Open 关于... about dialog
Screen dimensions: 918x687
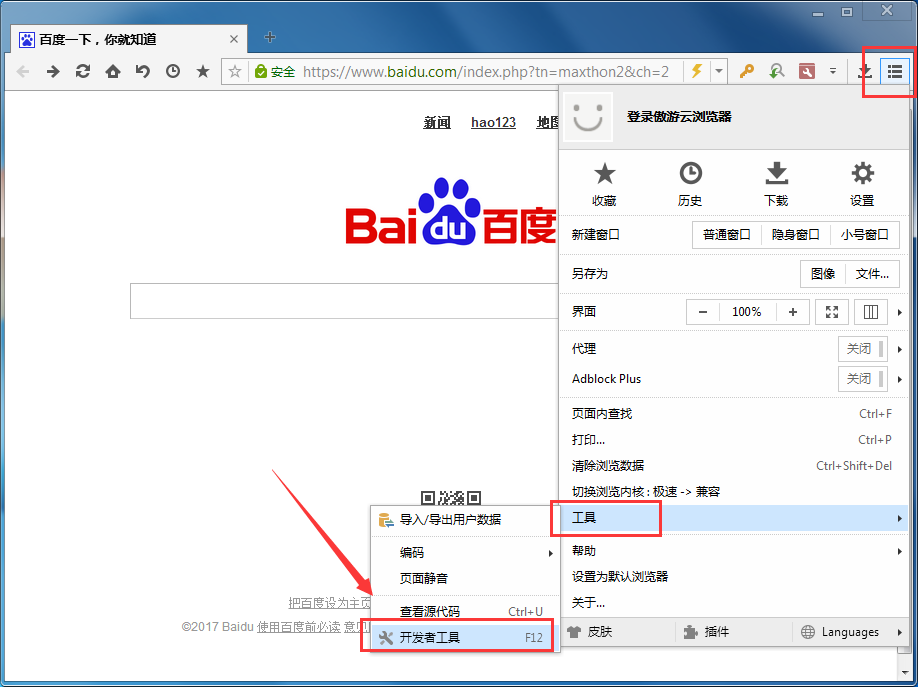pos(733,602)
